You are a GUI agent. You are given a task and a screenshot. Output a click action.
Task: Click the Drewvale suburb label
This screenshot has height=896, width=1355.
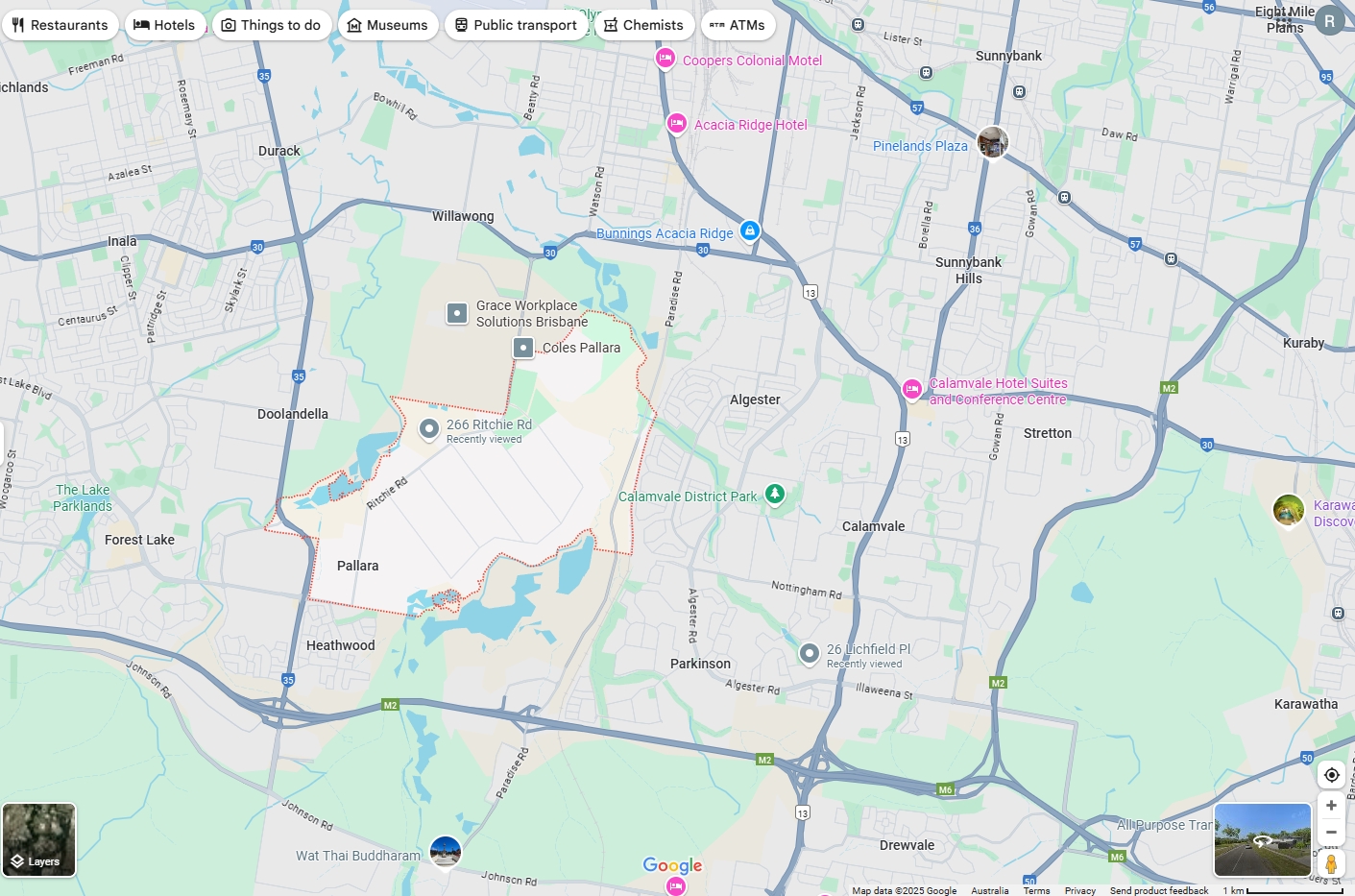tap(907, 845)
